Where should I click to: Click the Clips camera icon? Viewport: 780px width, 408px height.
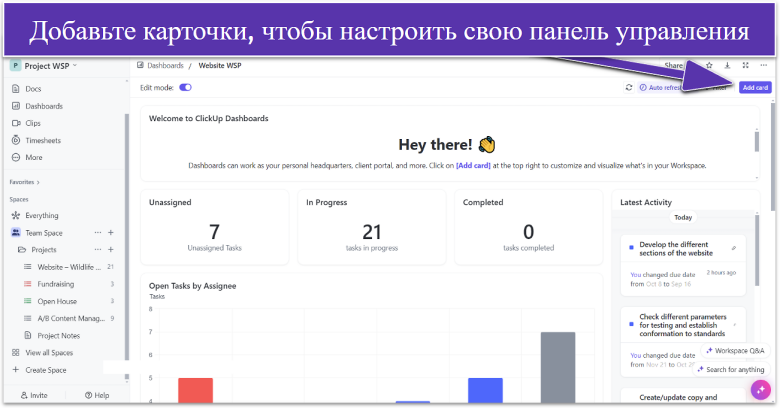tap(15, 123)
